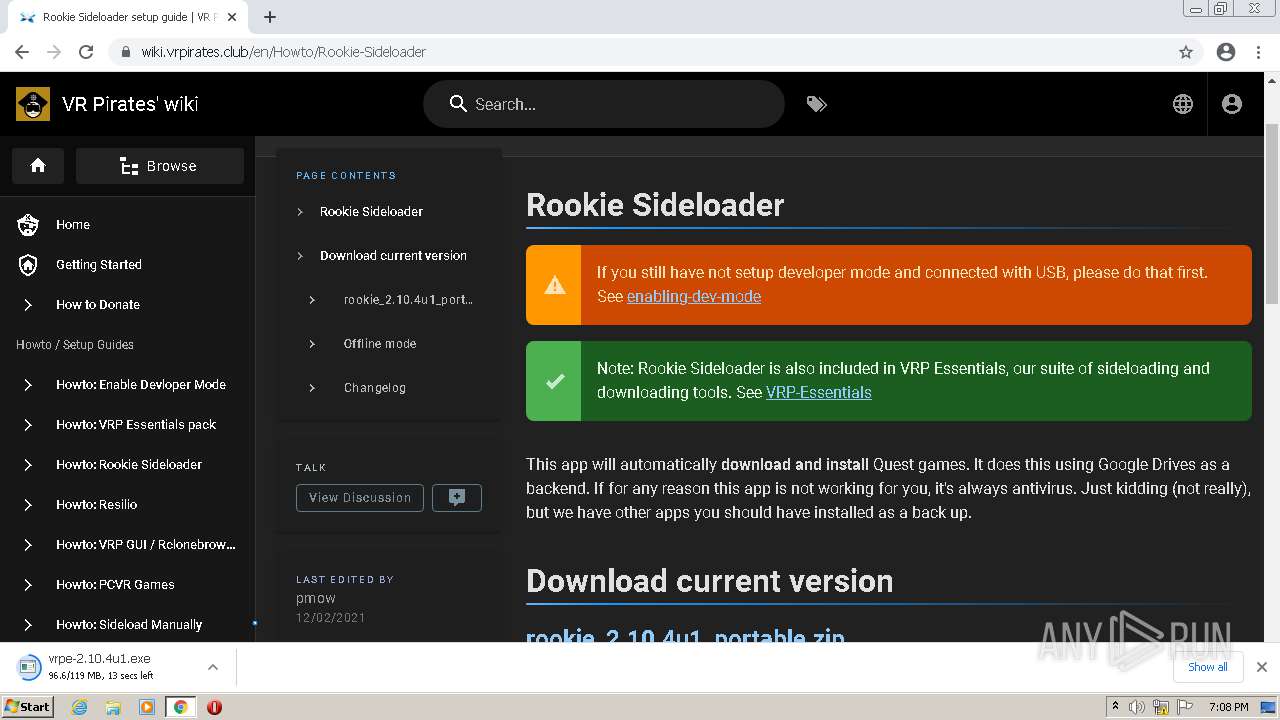Click last editor name pmow
Image resolution: width=1280 pixels, height=720 pixels.
316,598
